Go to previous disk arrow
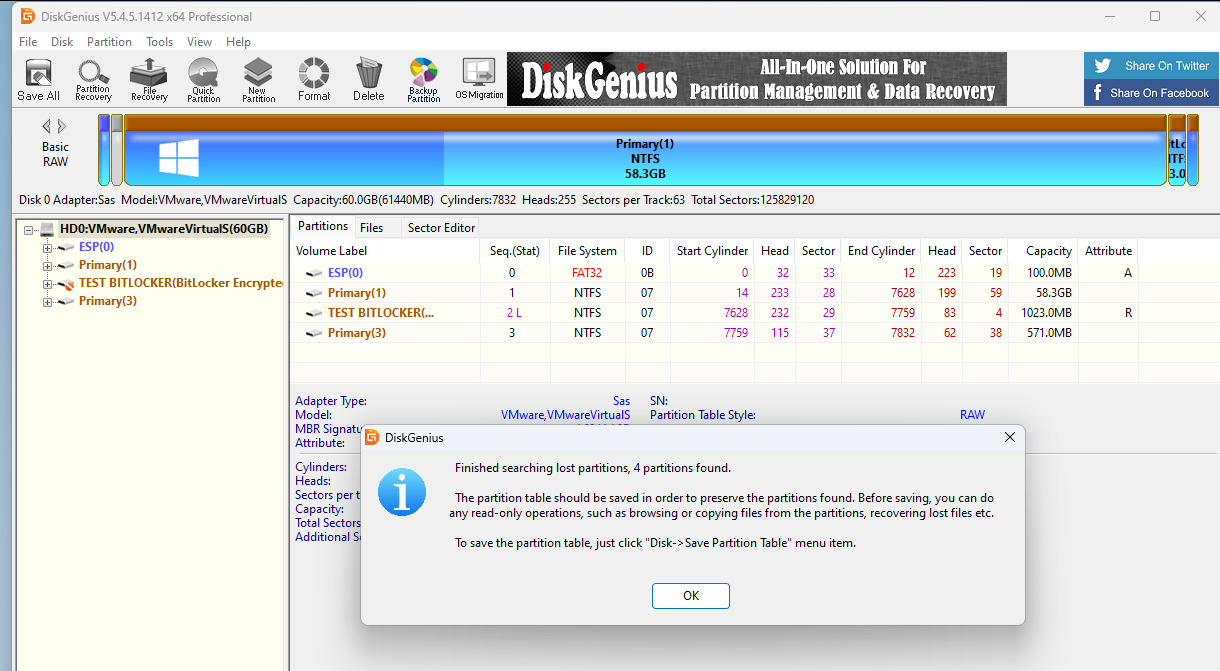 click(x=46, y=126)
